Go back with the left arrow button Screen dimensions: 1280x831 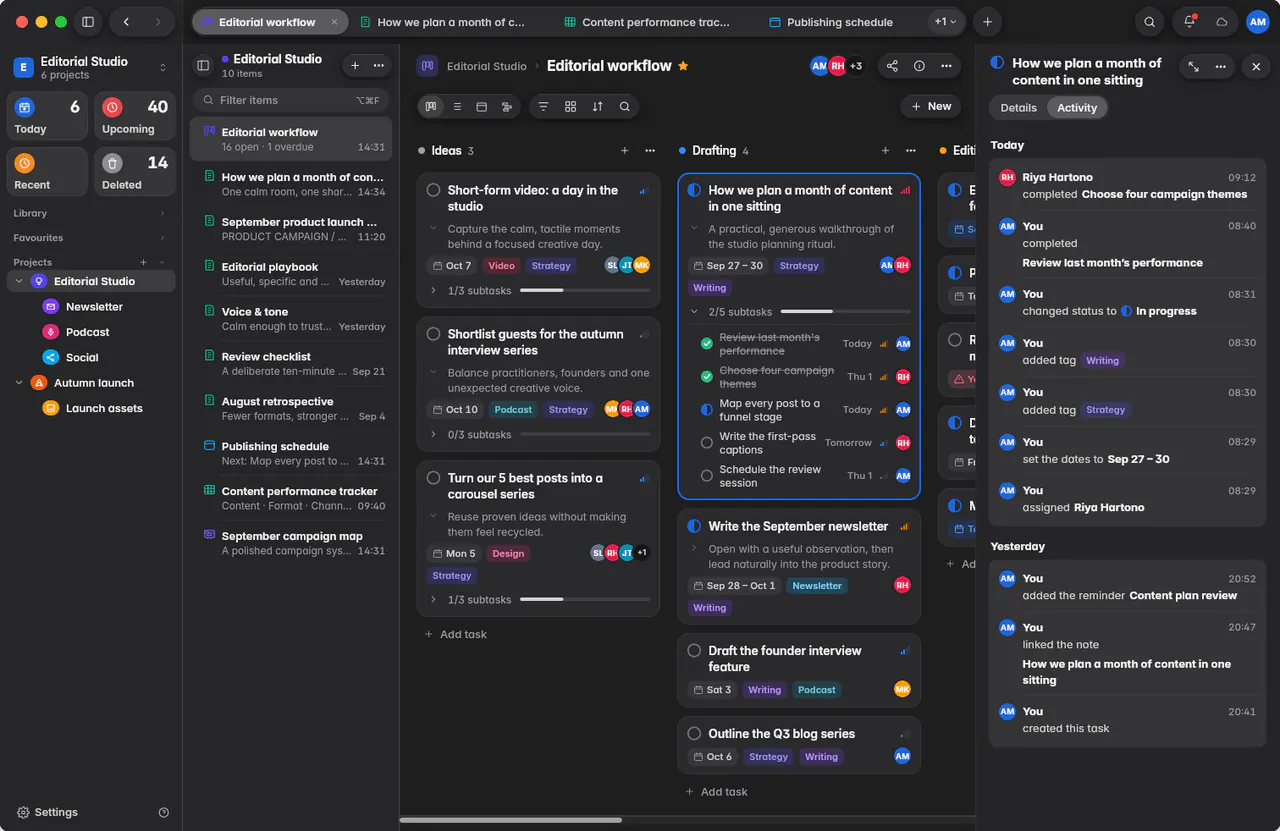126,22
